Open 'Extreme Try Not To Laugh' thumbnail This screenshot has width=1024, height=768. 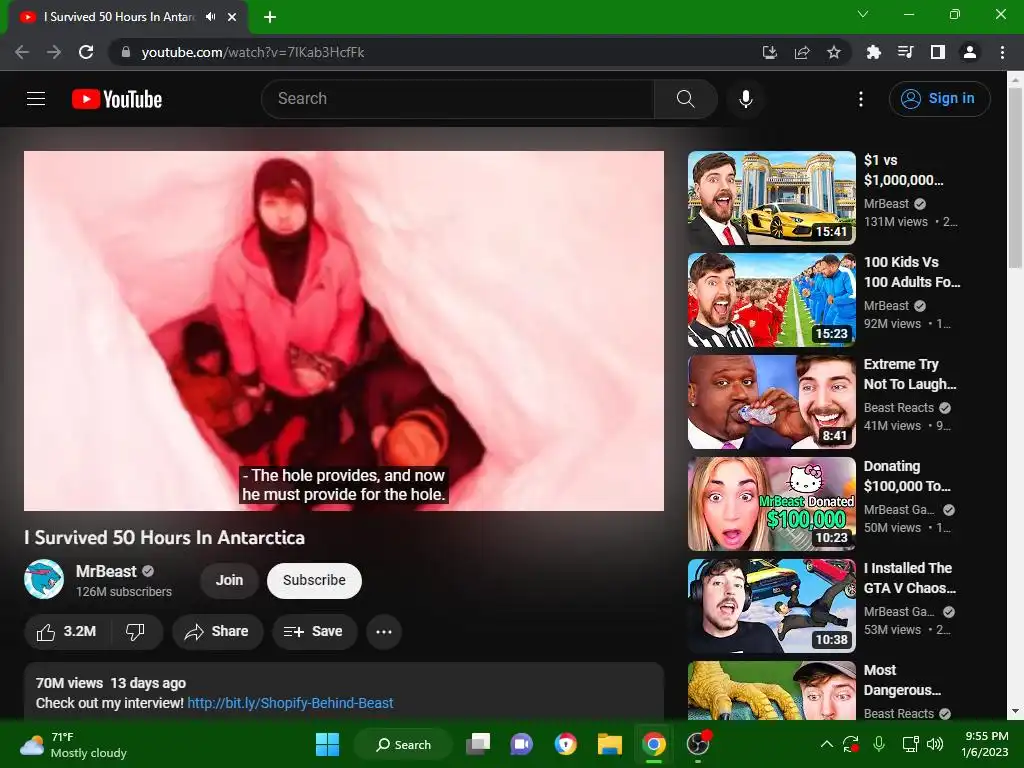771,402
